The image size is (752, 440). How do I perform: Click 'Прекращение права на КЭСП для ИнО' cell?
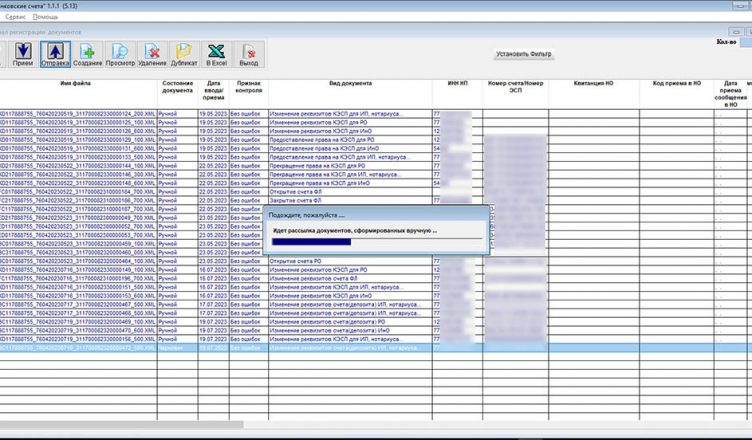(x=350, y=183)
